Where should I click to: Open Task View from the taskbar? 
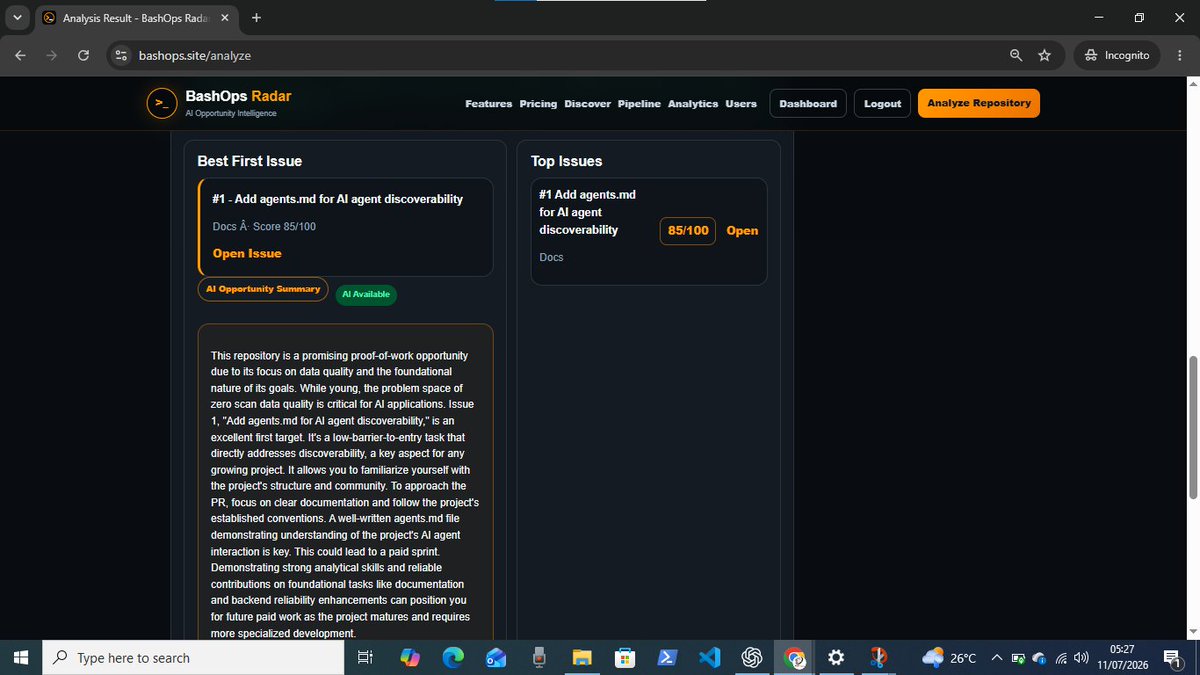(x=365, y=657)
